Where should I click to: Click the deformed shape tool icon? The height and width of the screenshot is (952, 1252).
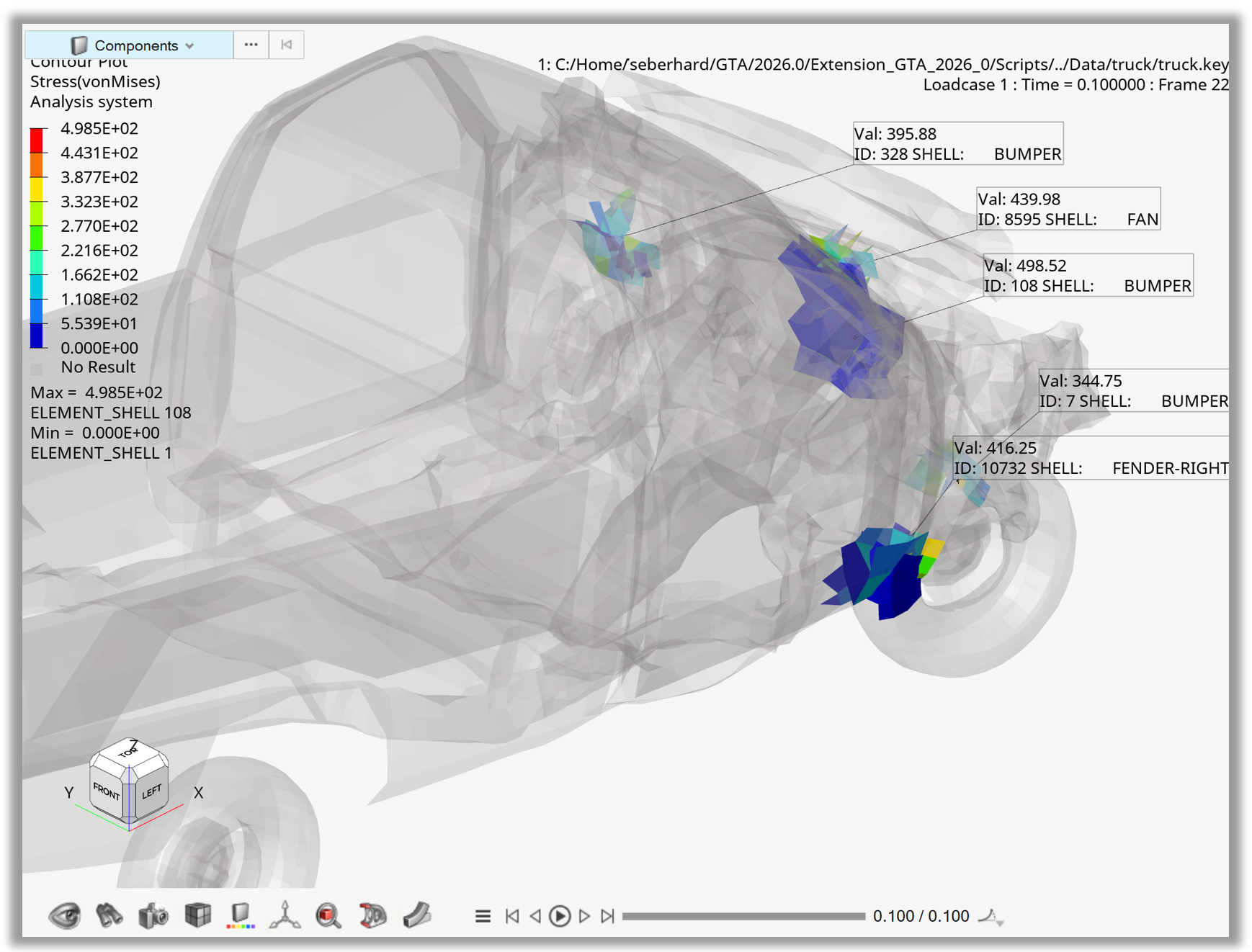point(372,915)
